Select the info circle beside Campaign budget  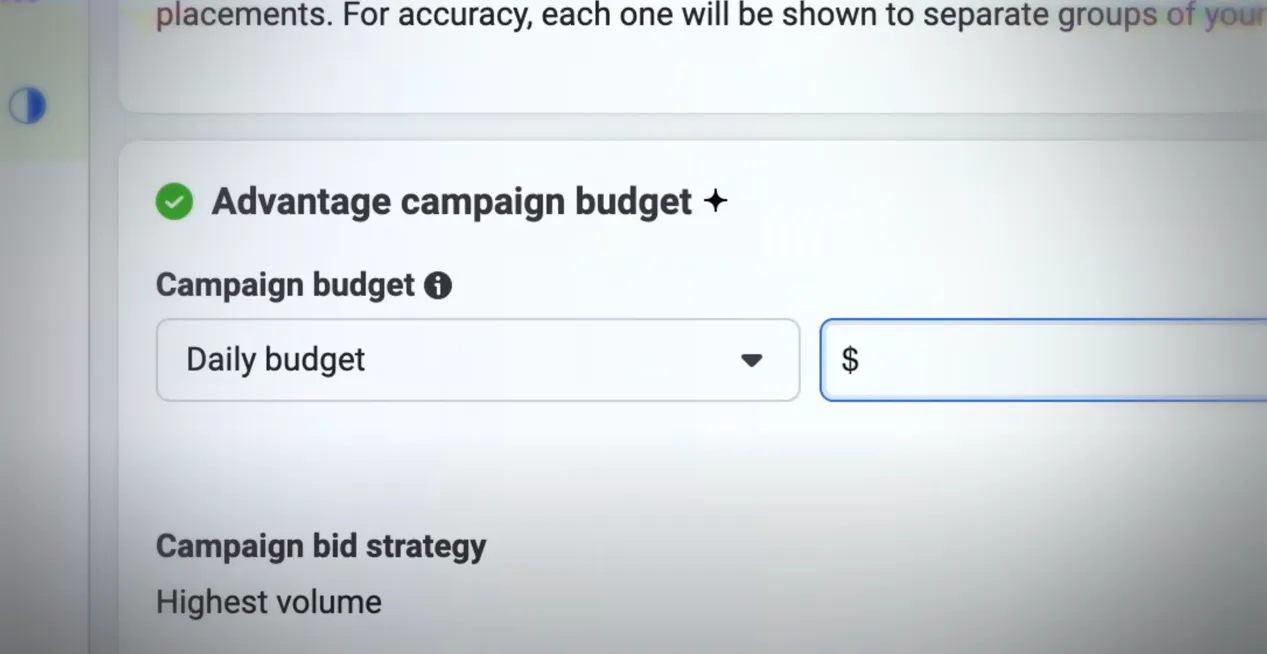[437, 285]
